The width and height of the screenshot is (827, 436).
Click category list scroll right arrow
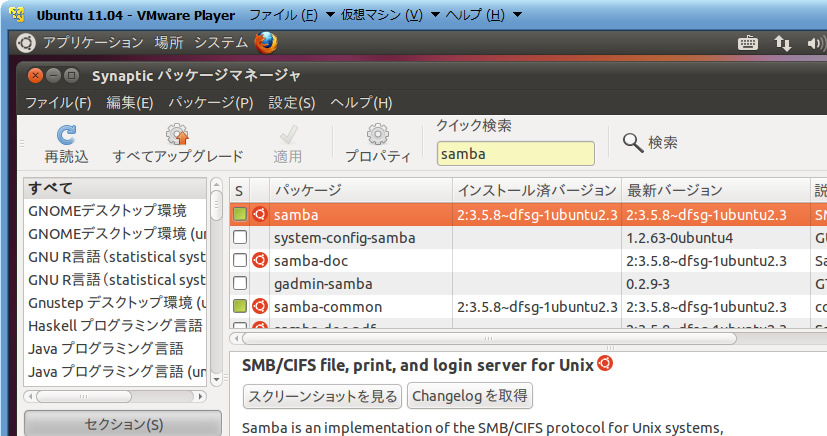(200, 396)
